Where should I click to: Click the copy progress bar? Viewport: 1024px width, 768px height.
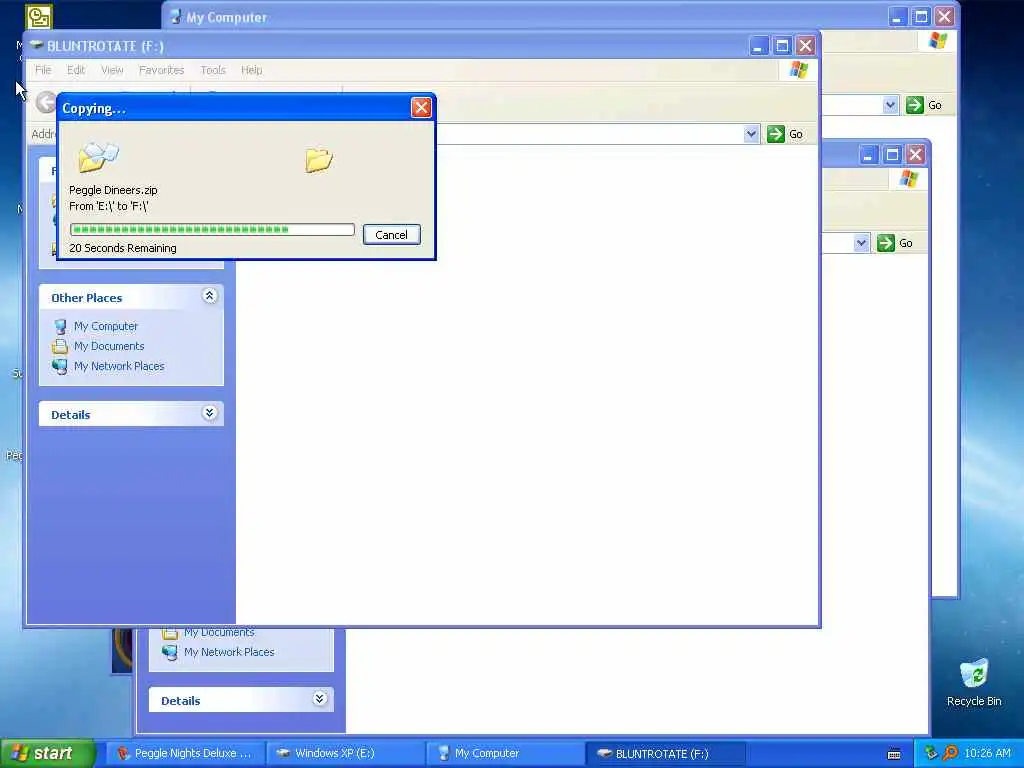click(212, 229)
